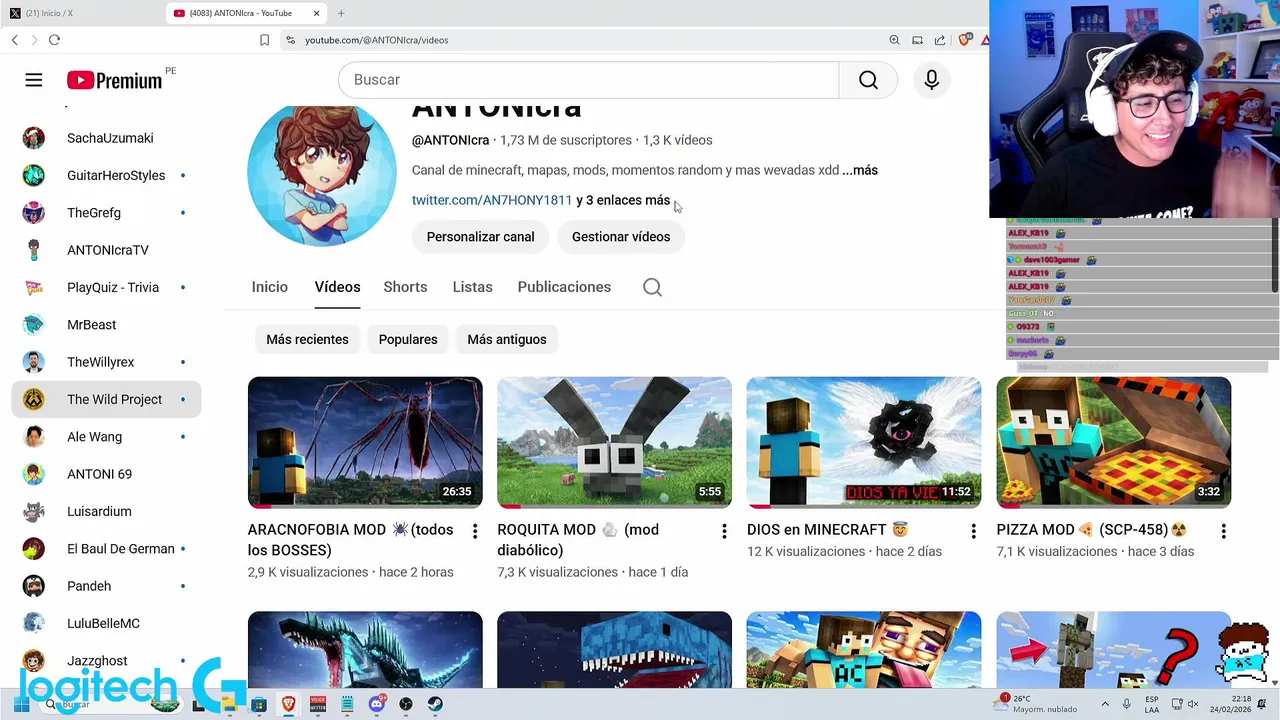Click the search magnifier button
Screen dimensions: 1280x720
pos(868,80)
